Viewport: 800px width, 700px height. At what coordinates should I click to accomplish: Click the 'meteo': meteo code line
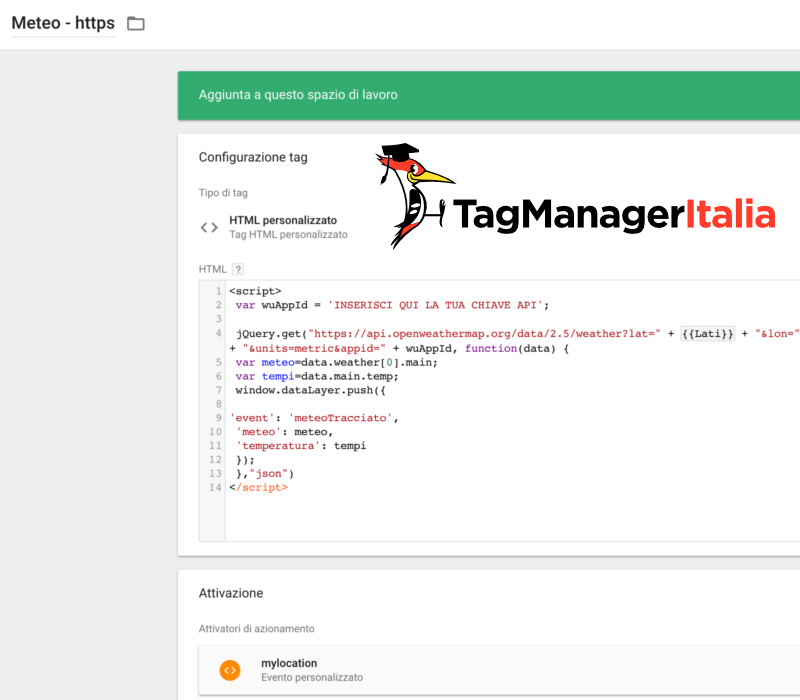tap(284, 432)
